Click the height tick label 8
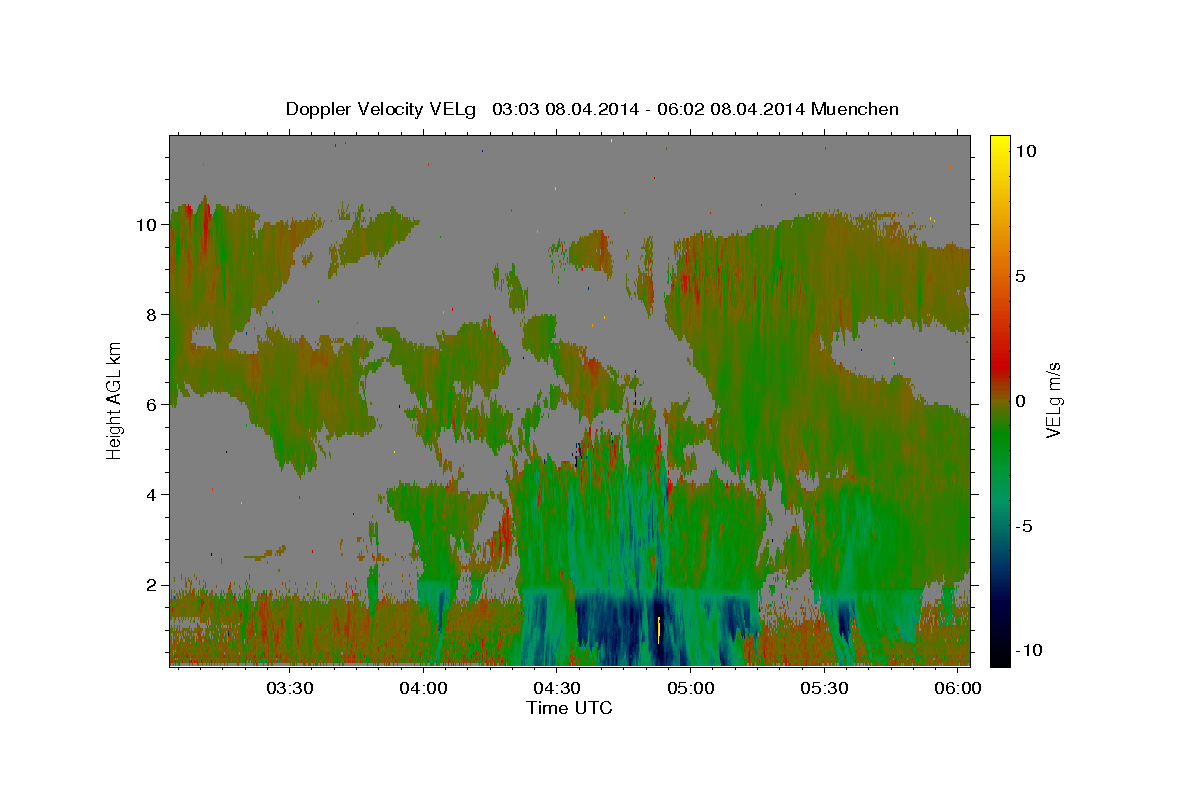This screenshot has height=800, width=1200. coord(151,314)
